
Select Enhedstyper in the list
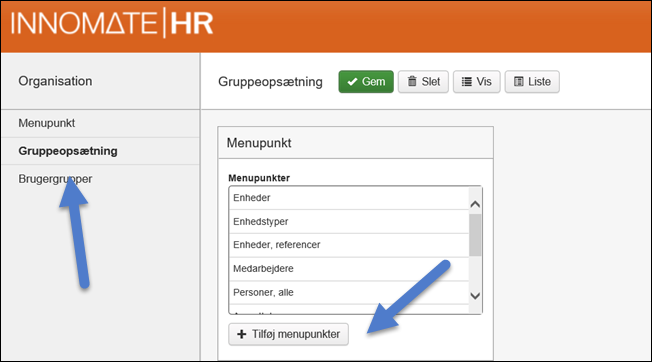point(348,222)
